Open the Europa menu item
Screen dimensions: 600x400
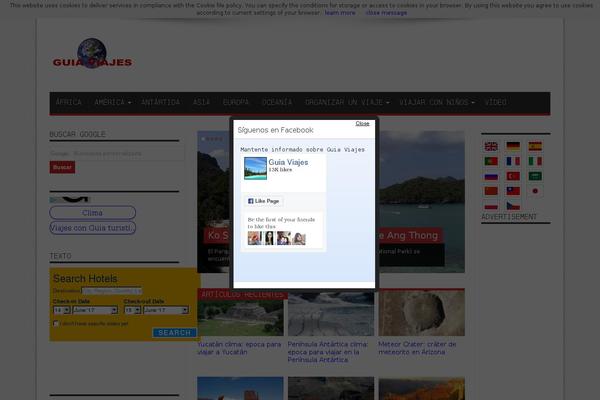coord(236,102)
